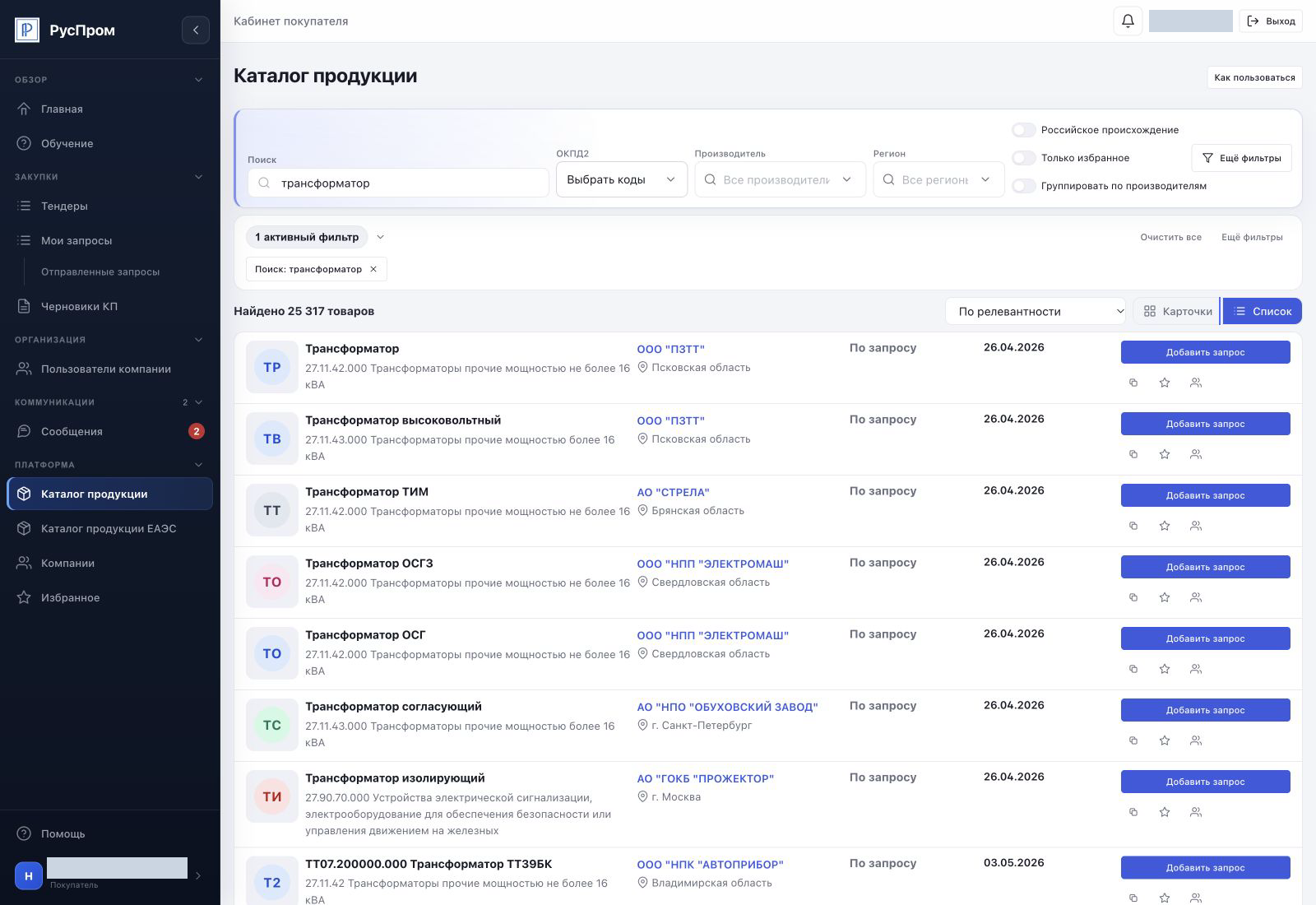The width and height of the screenshot is (1316, 905).
Task: Expand the 'По релевантности' sort dropdown
Action: (1036, 311)
